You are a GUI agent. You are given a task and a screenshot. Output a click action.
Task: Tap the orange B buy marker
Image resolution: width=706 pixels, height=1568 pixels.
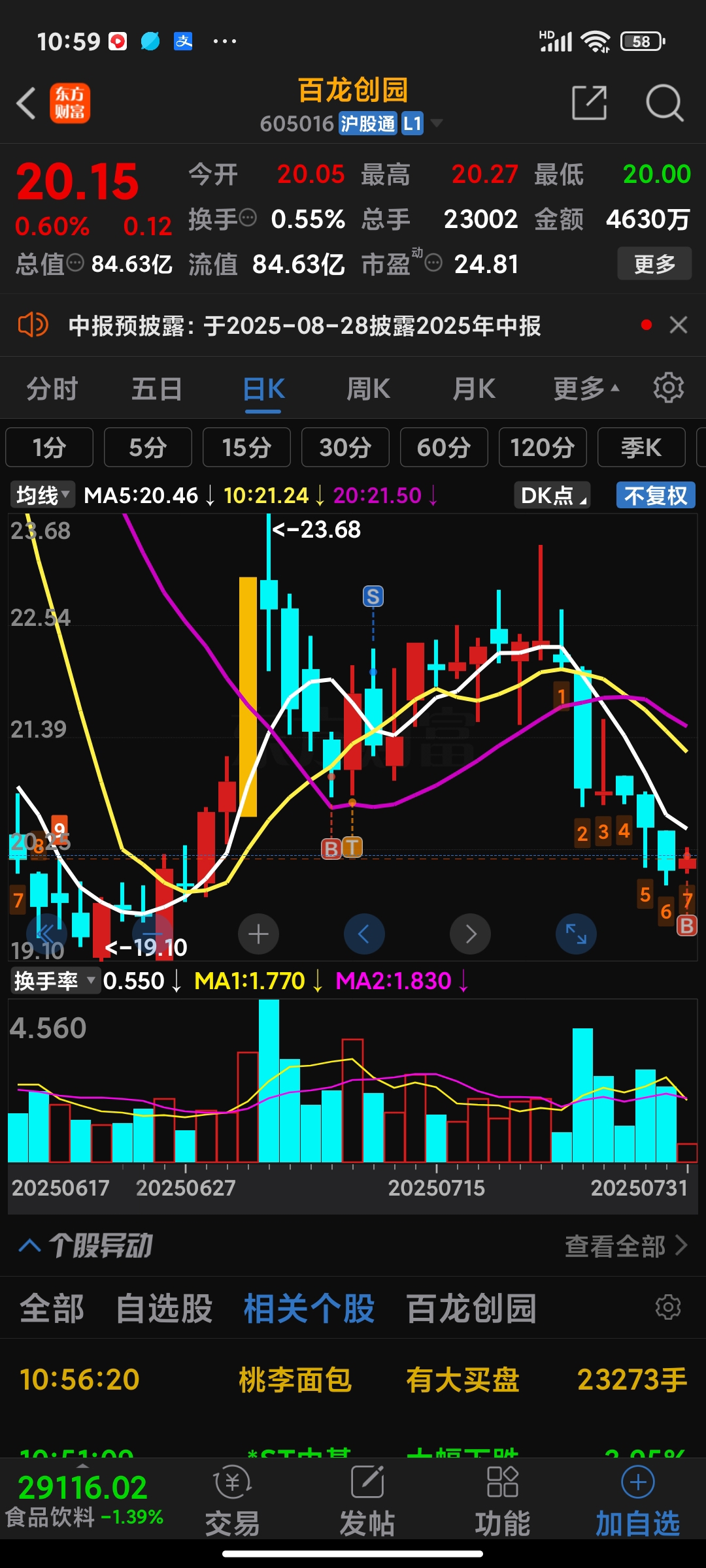tap(331, 848)
